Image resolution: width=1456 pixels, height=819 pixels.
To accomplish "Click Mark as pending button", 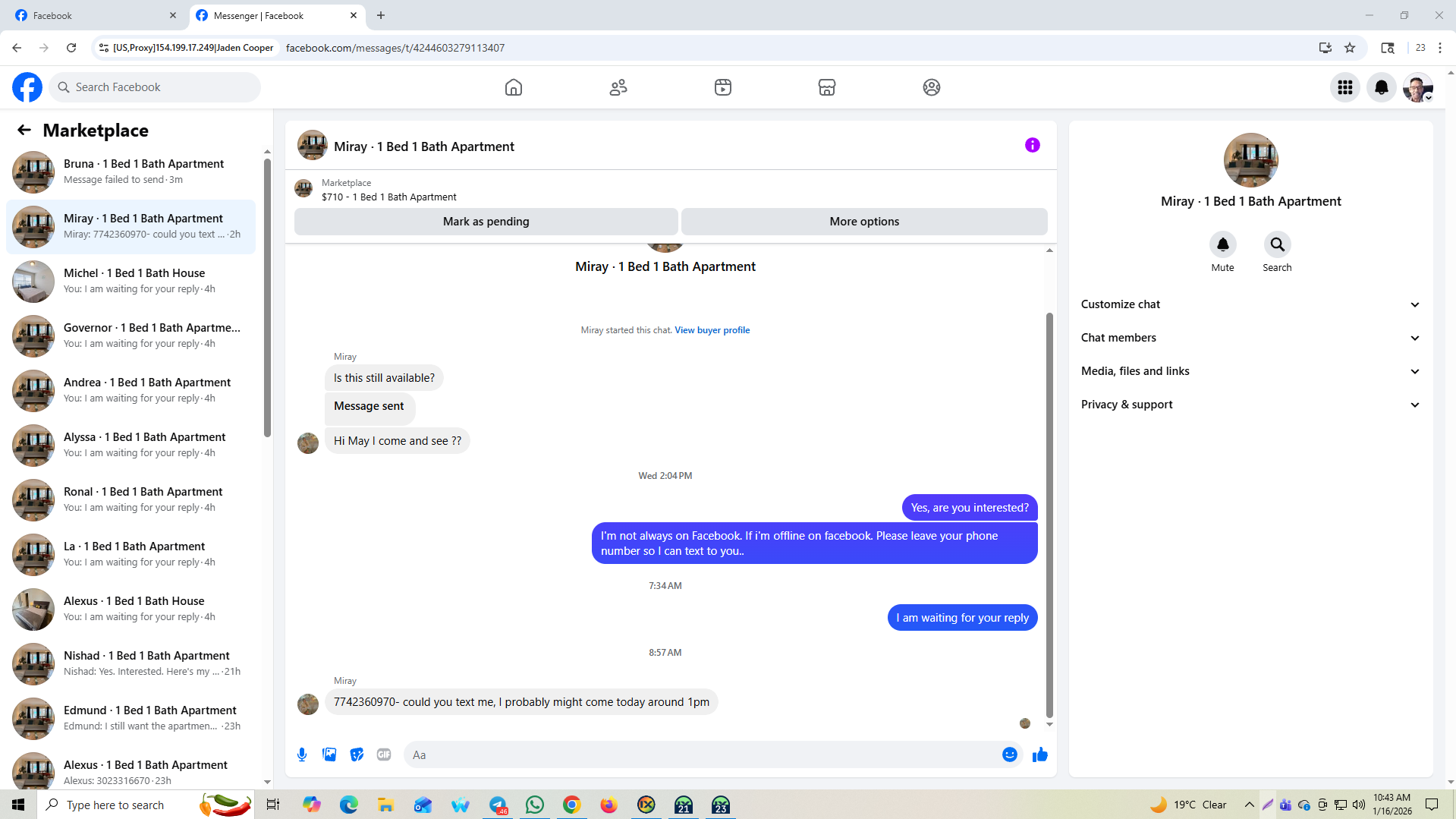I will [x=486, y=222].
